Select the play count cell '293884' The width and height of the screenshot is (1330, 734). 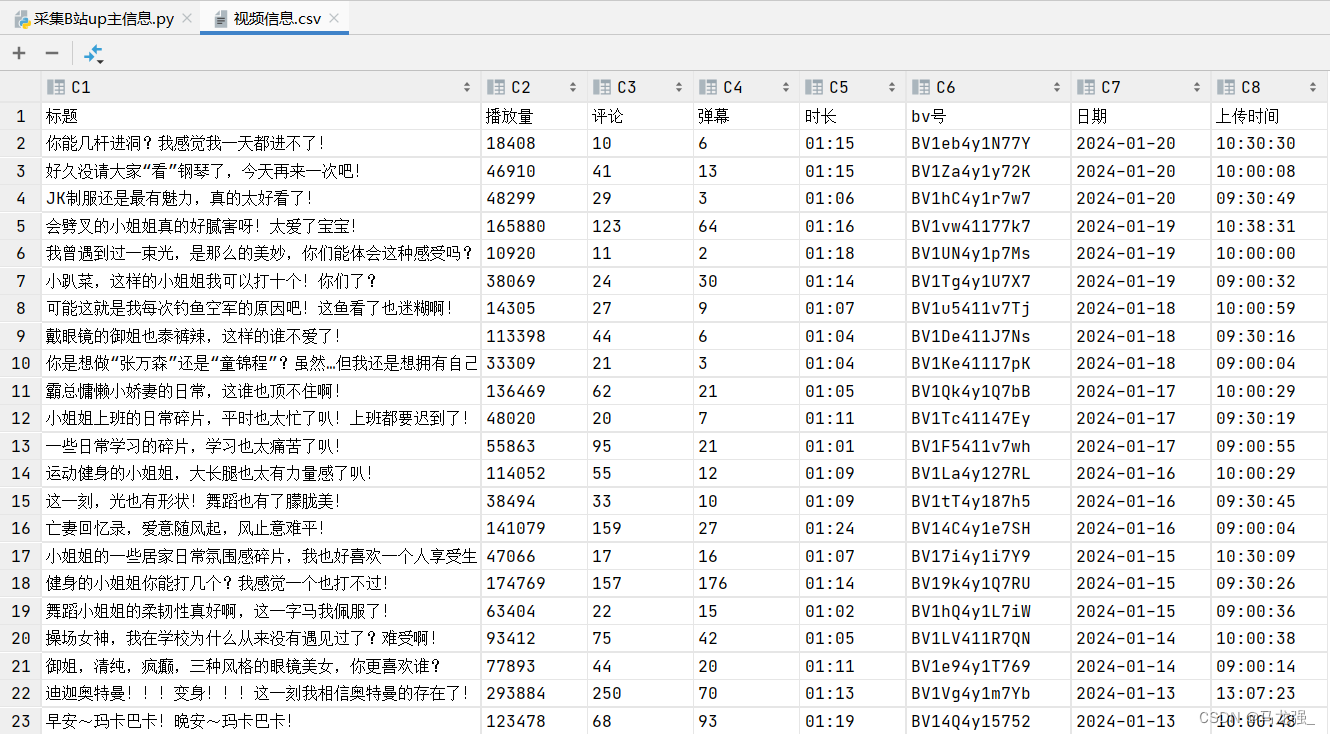(x=534, y=693)
